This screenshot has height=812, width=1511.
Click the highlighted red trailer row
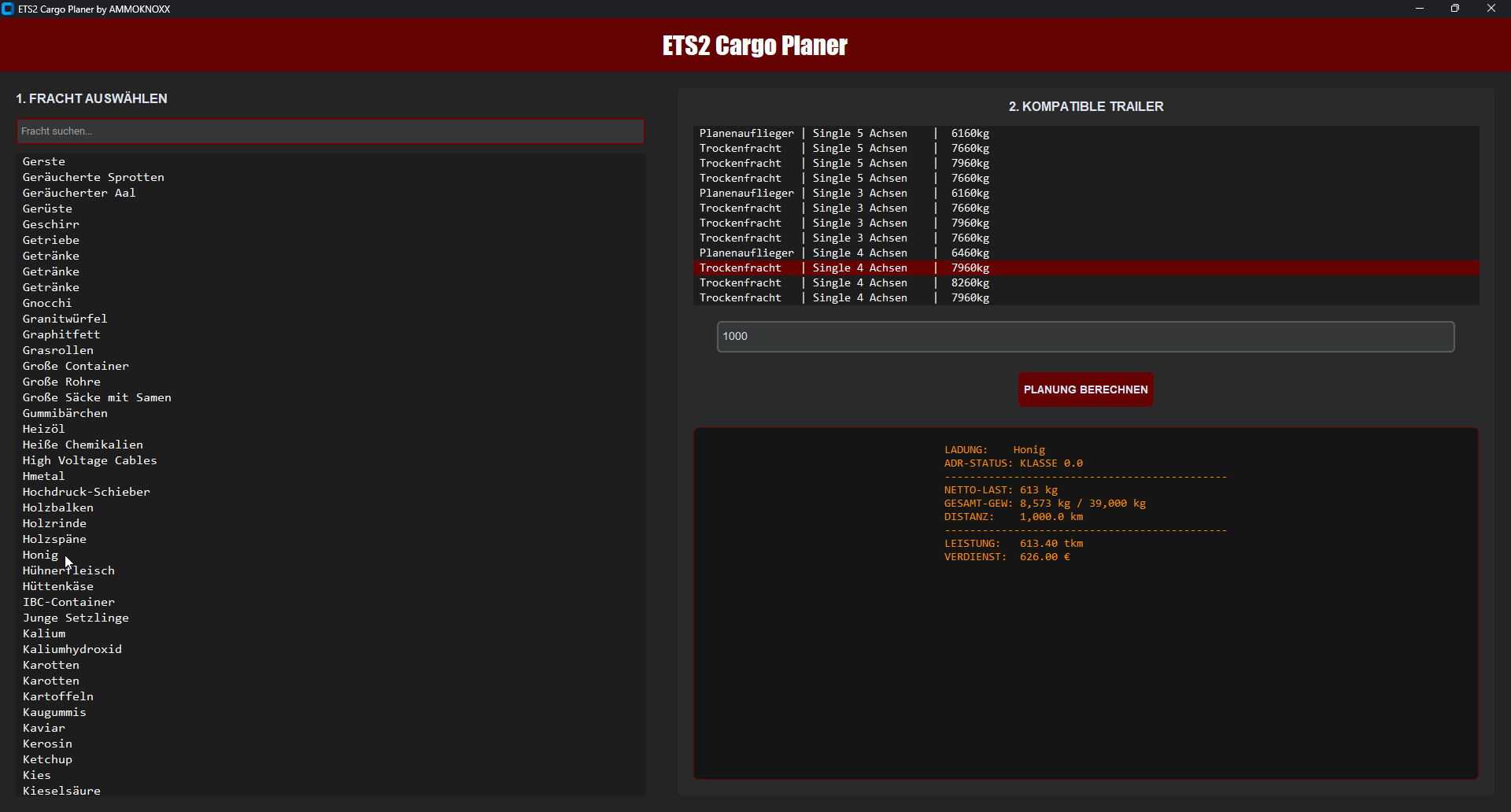point(844,268)
